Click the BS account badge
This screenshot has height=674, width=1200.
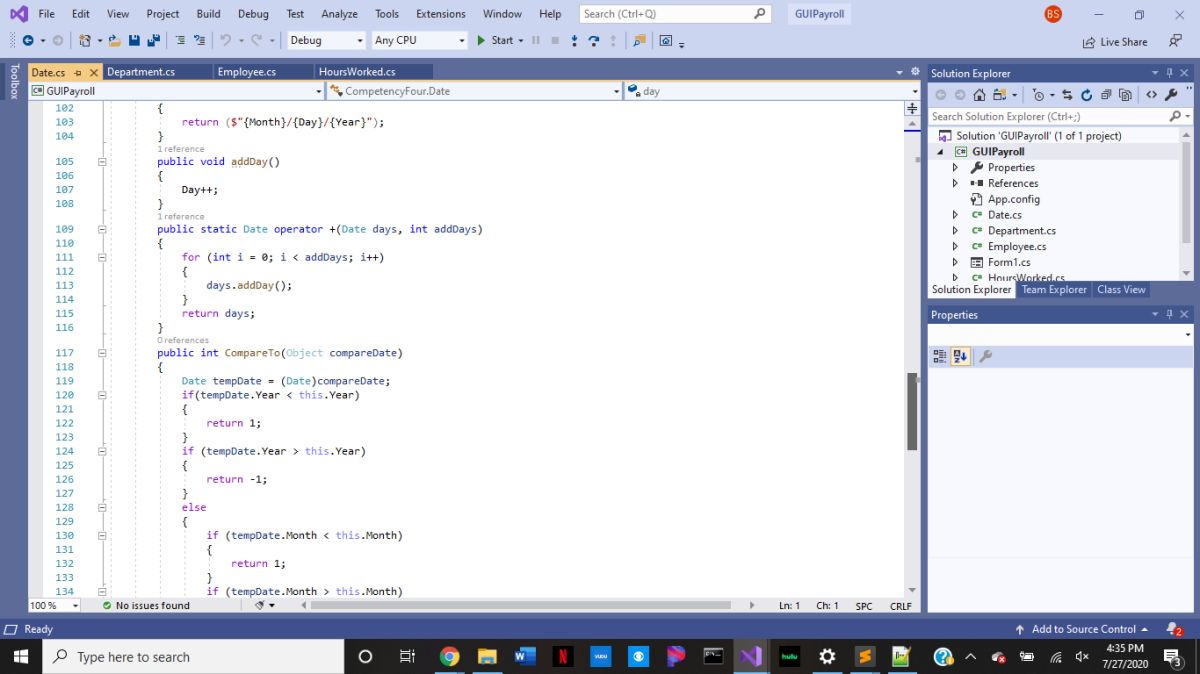point(1053,14)
